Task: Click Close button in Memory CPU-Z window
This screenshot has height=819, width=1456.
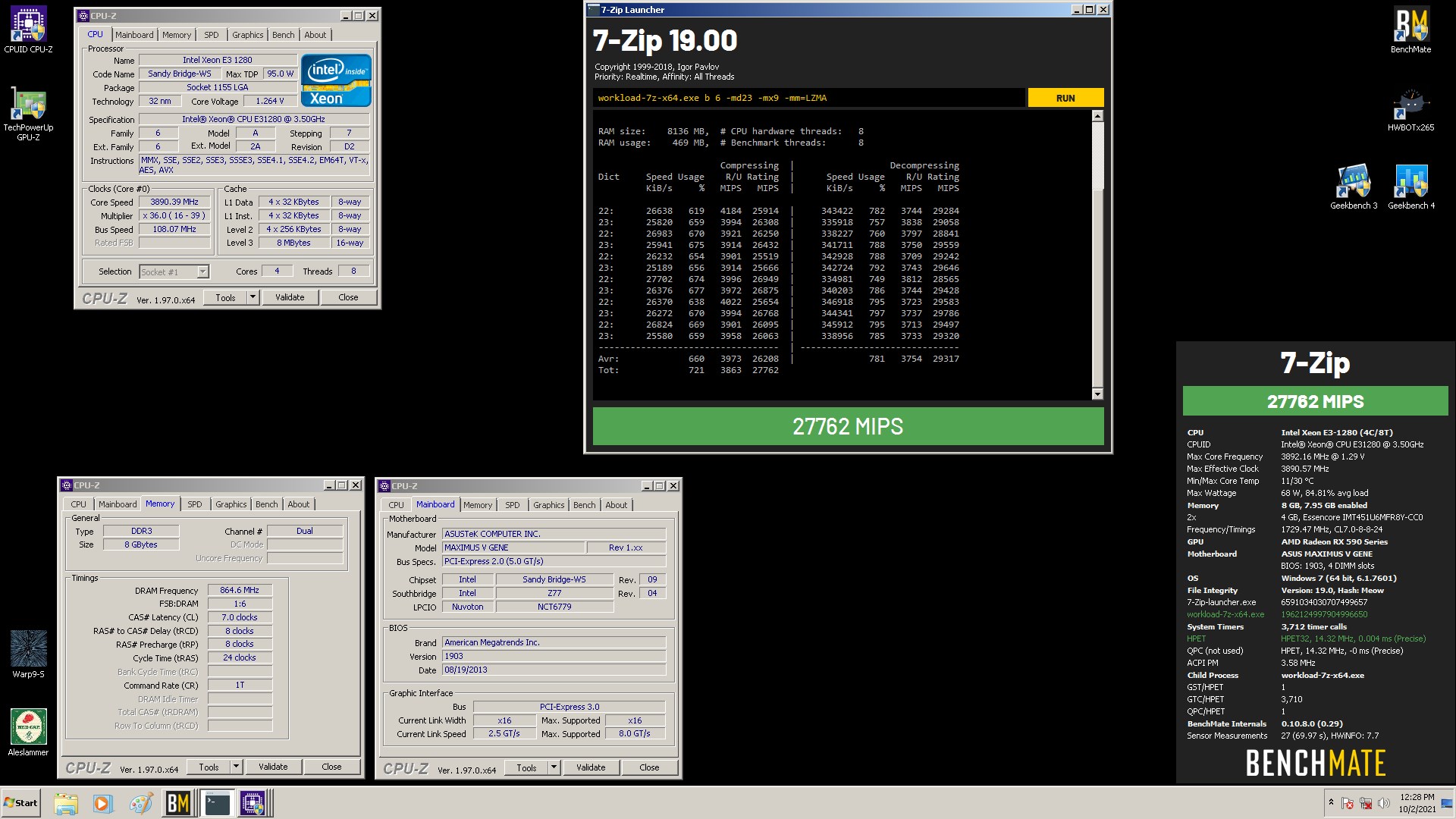Action: [x=331, y=767]
